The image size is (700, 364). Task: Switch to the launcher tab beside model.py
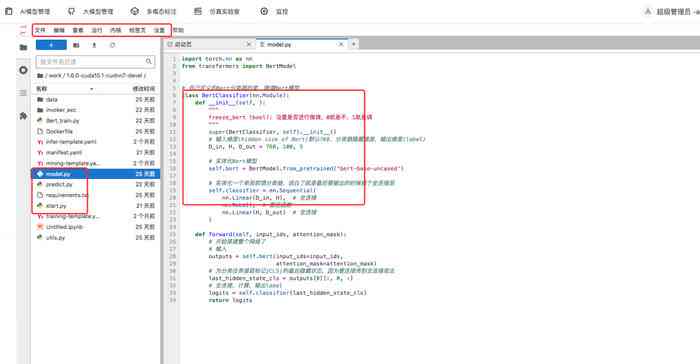click(206, 44)
